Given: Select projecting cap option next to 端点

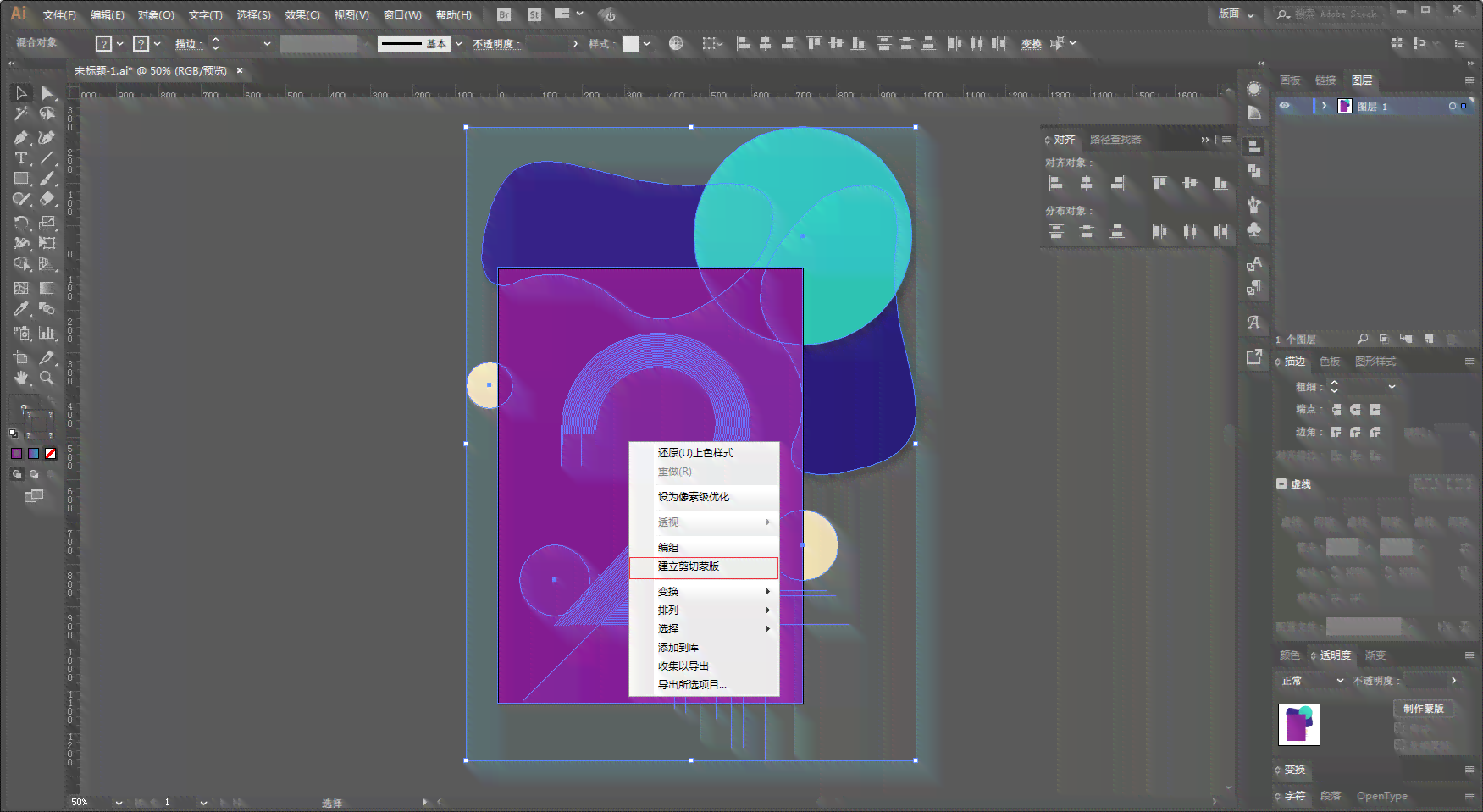Looking at the screenshot, I should click(1375, 409).
